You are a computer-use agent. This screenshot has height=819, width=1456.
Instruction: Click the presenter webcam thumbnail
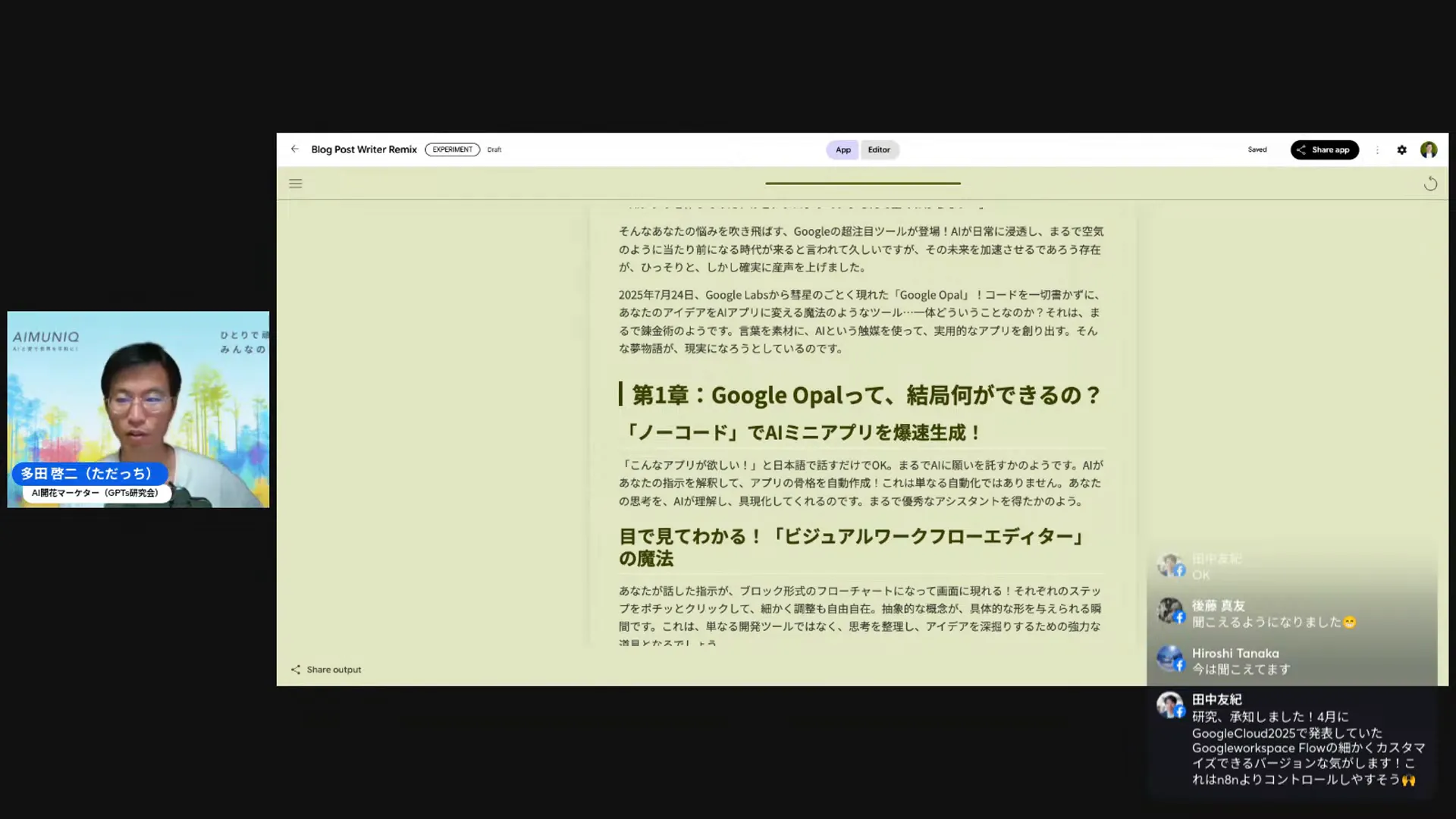(138, 409)
